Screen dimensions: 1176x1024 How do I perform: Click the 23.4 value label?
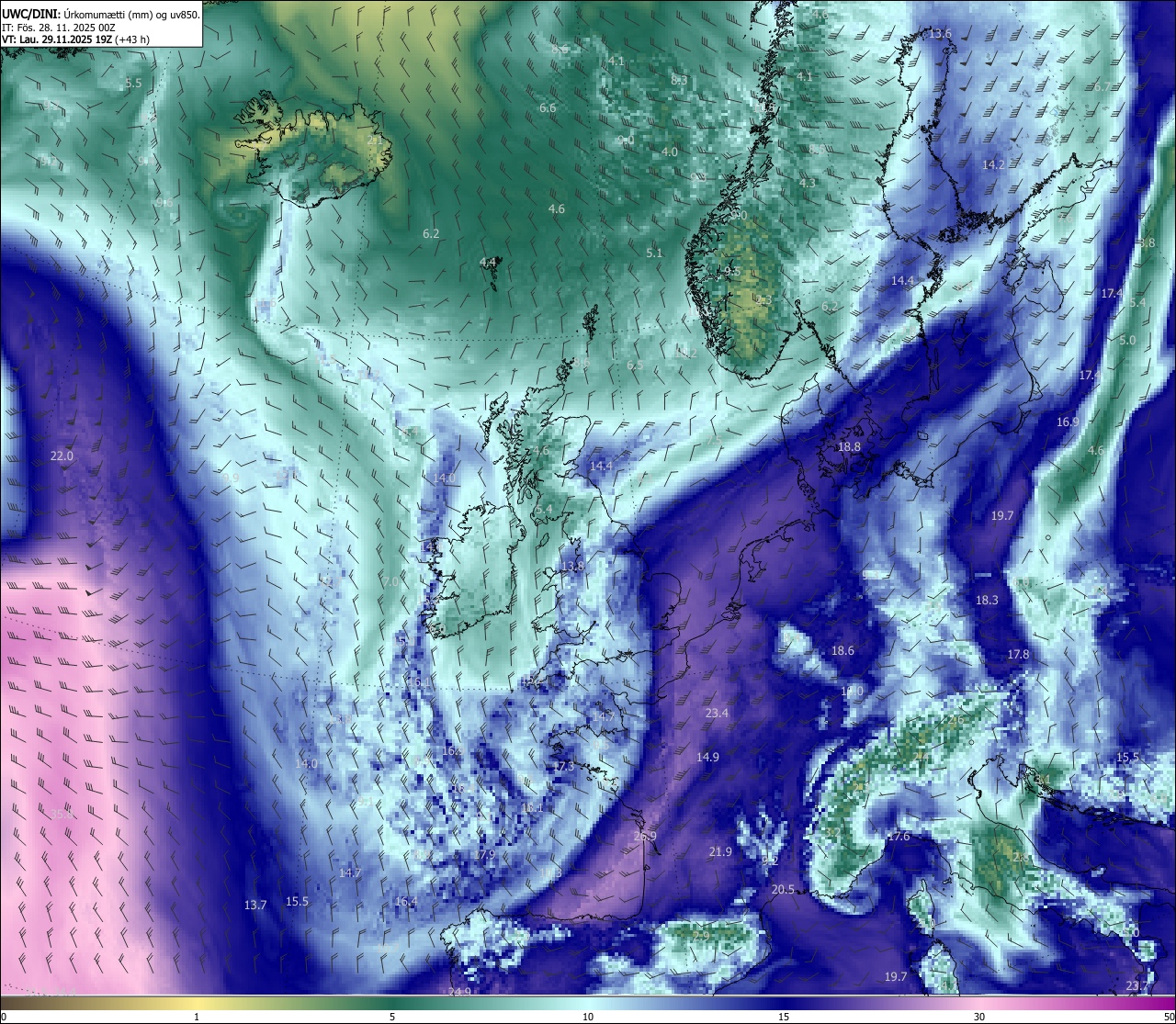pos(717,713)
